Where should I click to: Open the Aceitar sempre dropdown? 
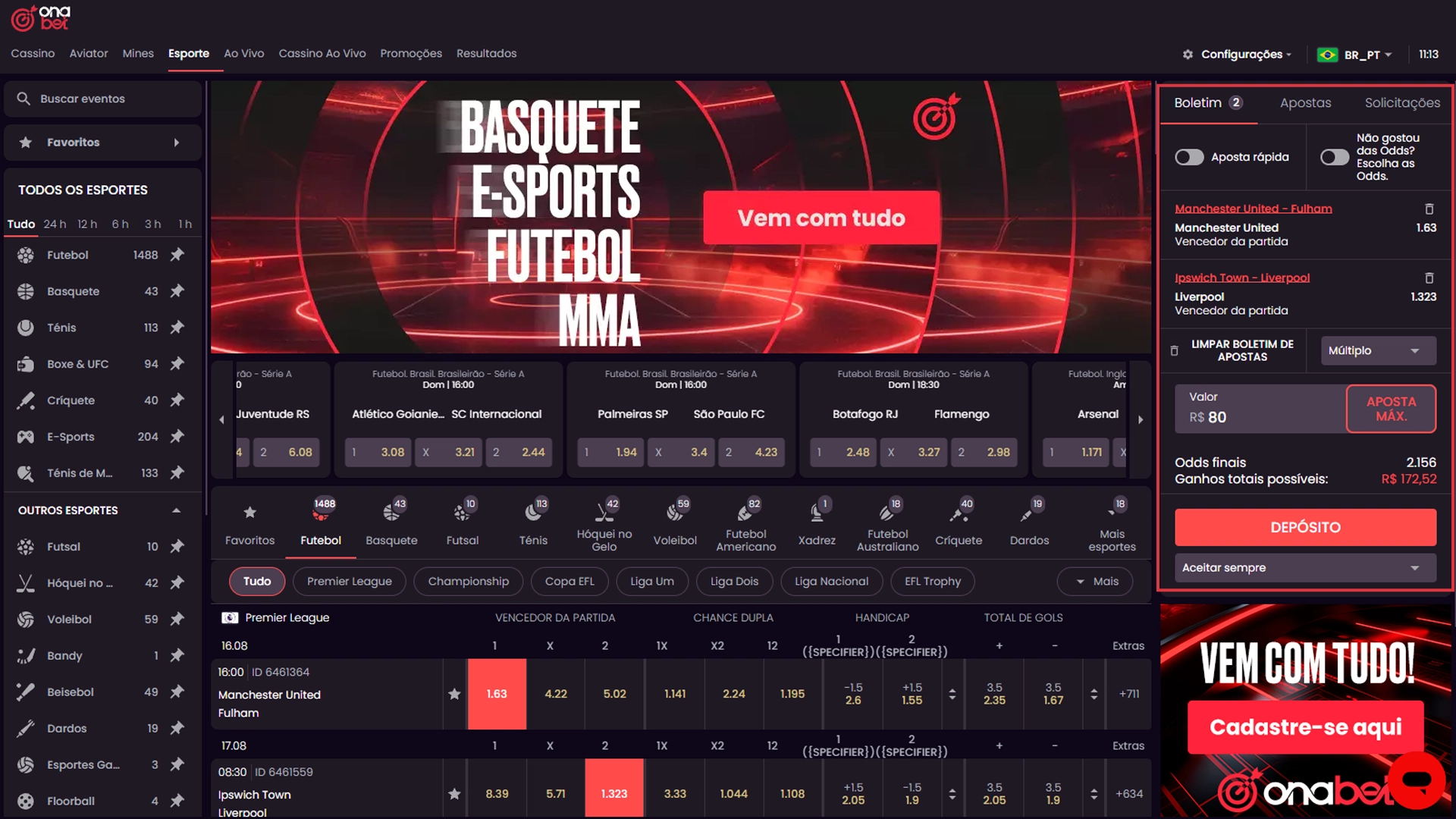click(1305, 567)
